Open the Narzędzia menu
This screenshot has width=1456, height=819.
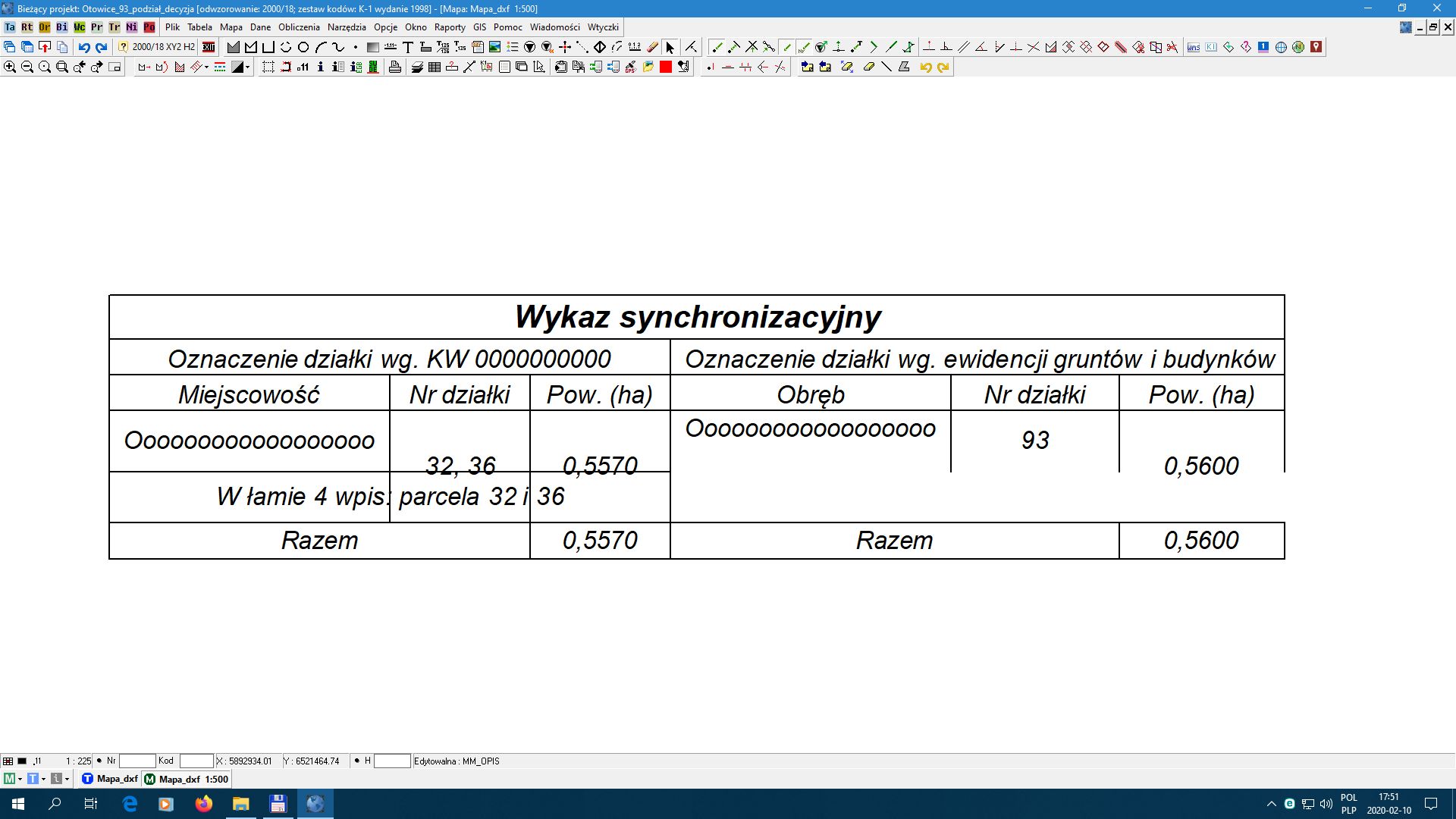[x=347, y=27]
